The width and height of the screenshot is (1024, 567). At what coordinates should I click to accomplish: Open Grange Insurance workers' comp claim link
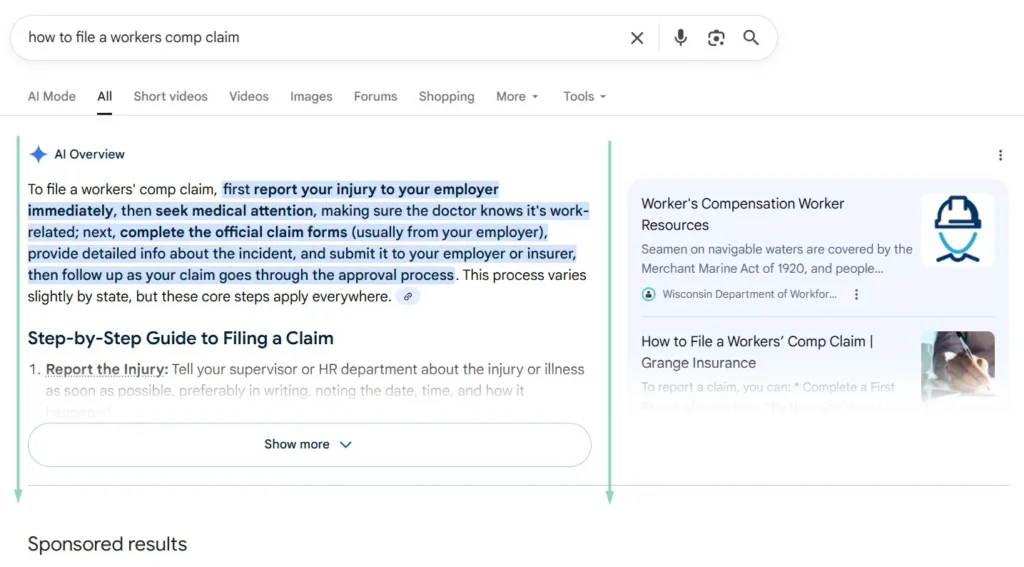(757, 352)
